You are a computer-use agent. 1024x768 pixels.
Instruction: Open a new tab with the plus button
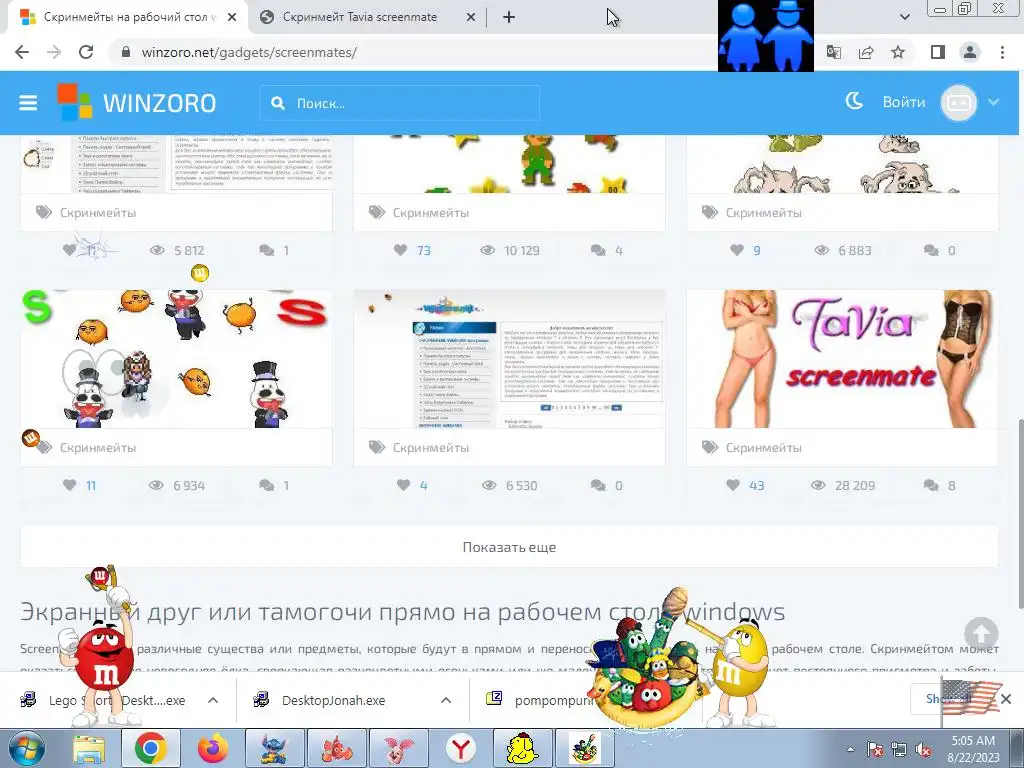pos(509,18)
